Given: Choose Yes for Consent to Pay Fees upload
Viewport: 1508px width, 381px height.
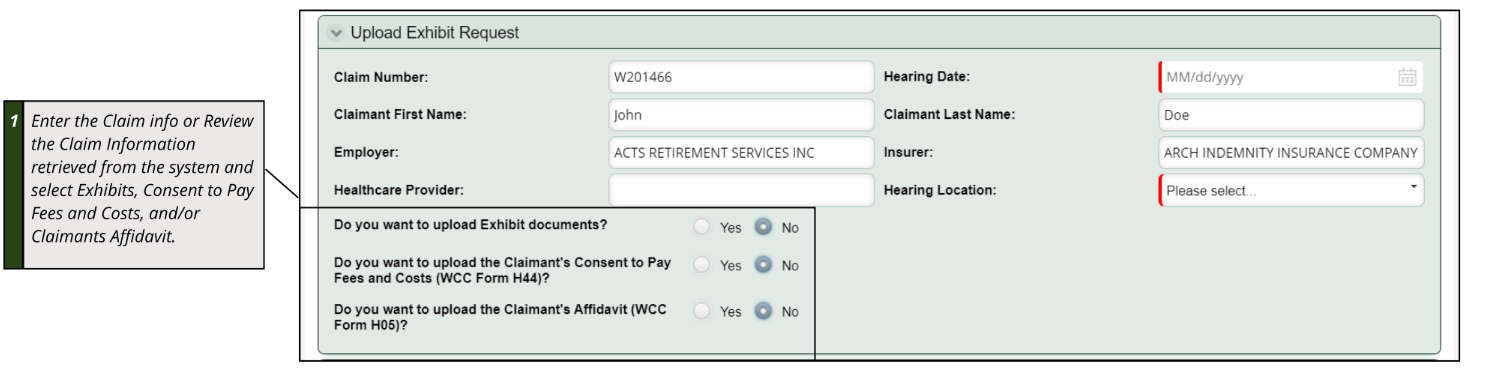Looking at the screenshot, I should (x=702, y=265).
